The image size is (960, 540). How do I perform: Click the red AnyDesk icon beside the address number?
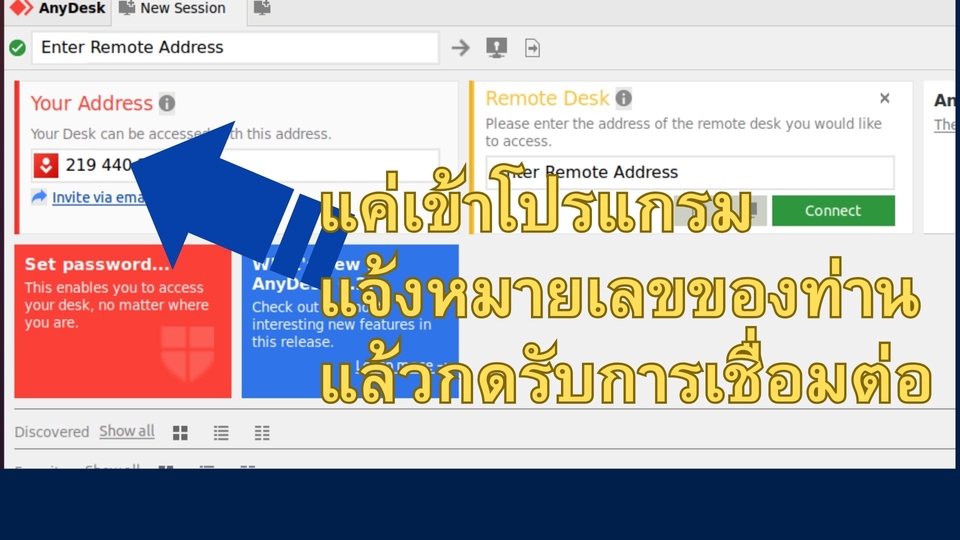46,165
